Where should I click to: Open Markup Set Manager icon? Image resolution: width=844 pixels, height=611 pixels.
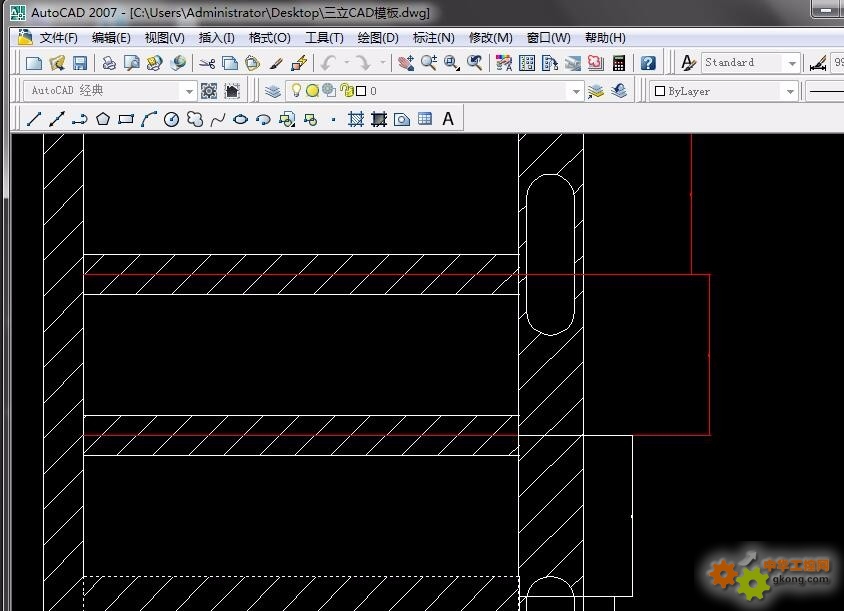coord(595,64)
